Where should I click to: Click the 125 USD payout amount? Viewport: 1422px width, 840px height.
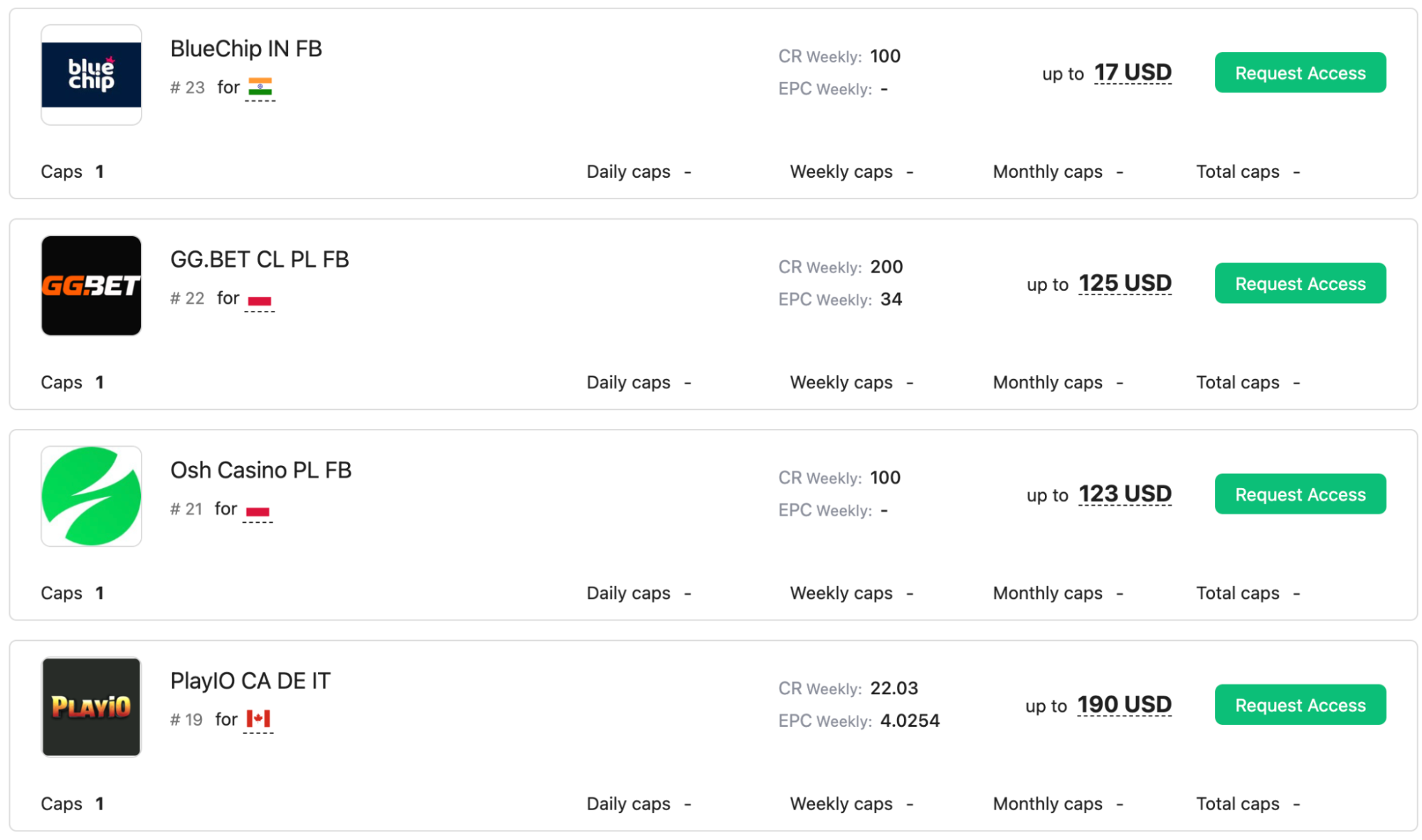[1125, 283]
